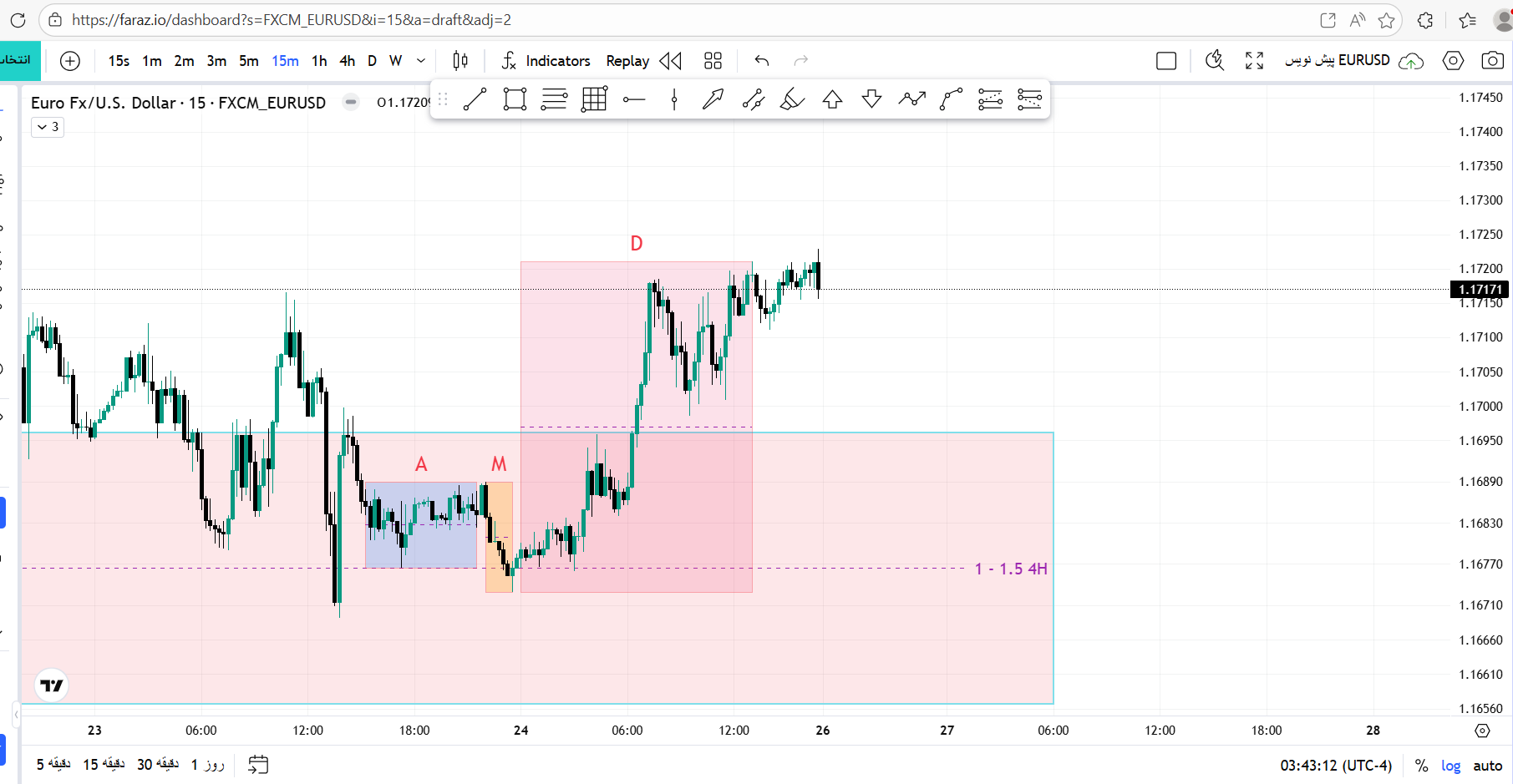This screenshot has height=784, width=1513.
Task: Open the layout grid selector icon
Action: [x=713, y=61]
